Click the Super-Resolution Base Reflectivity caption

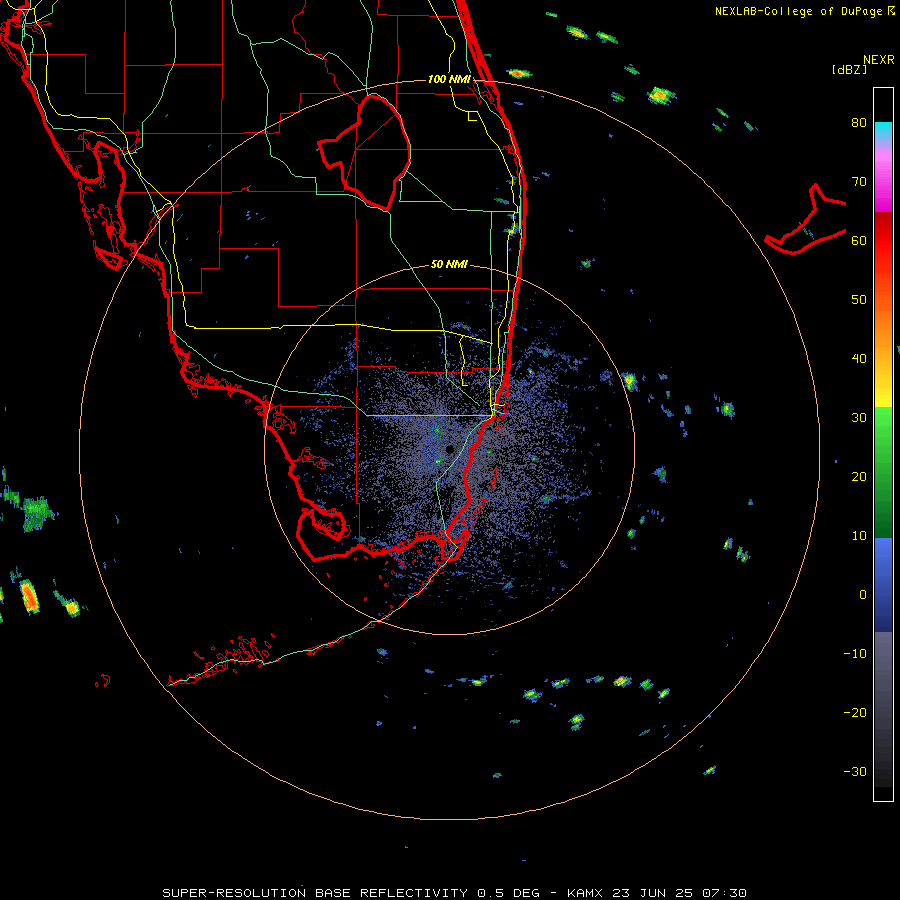pos(455,893)
